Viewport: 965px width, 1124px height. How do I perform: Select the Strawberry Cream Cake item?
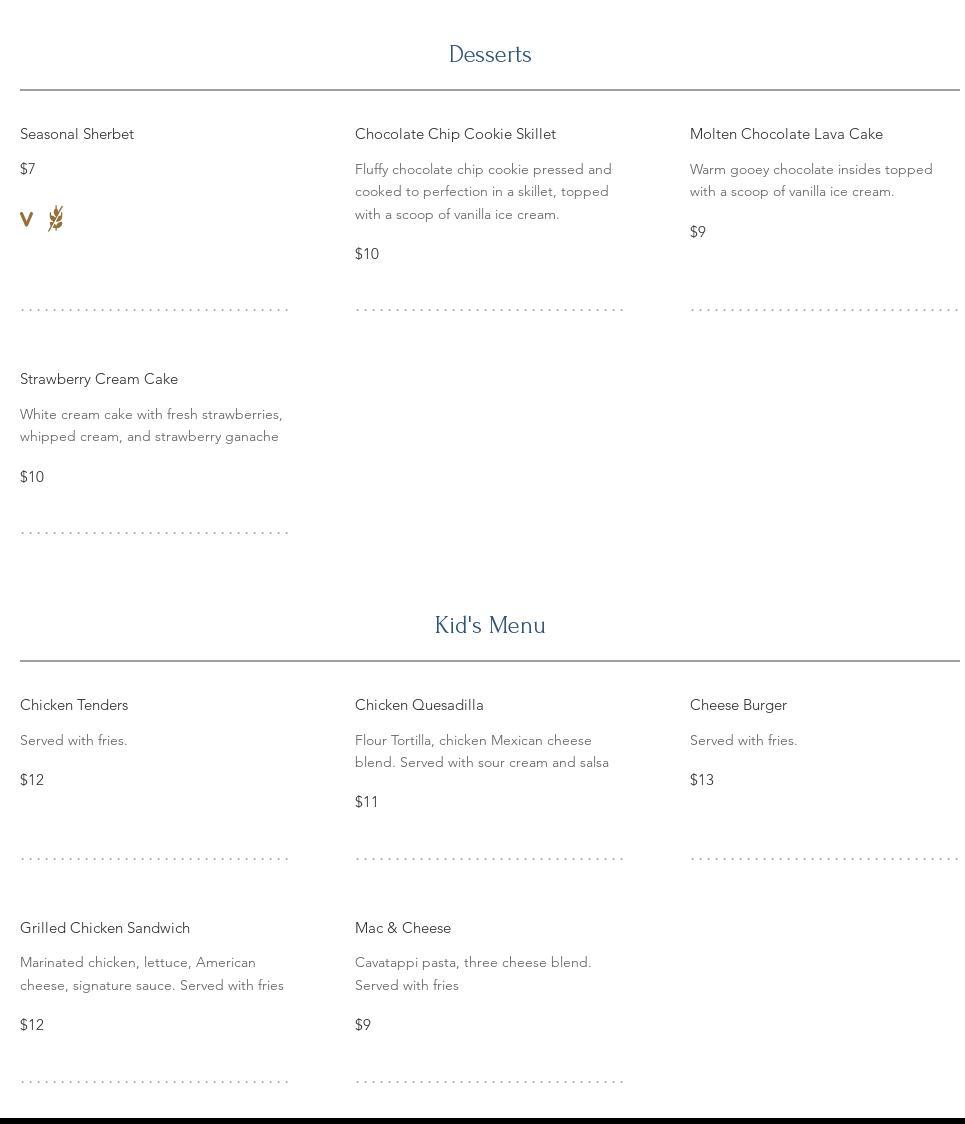coord(99,379)
